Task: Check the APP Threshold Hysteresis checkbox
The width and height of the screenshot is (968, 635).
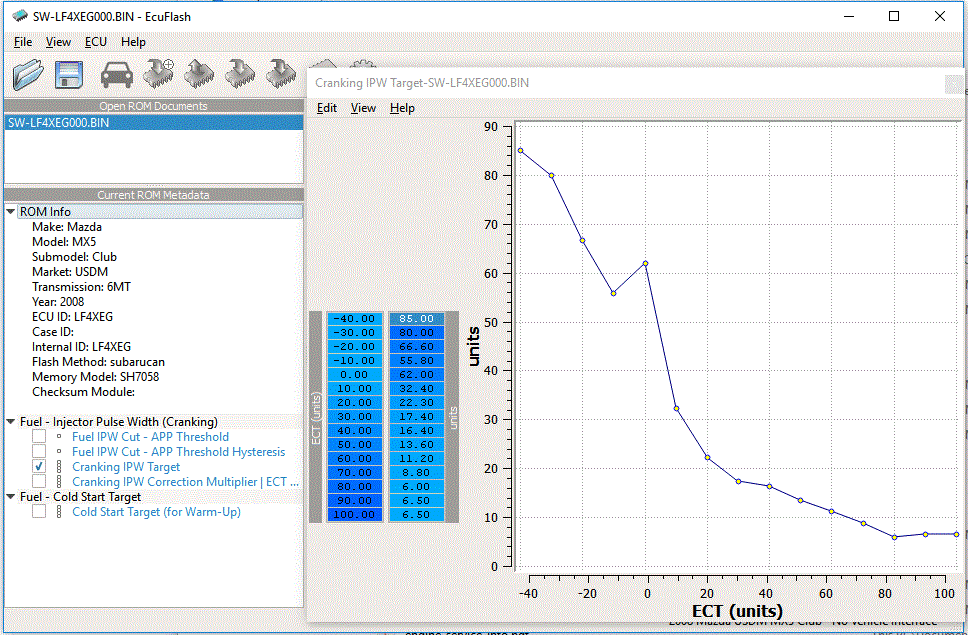Action: click(x=39, y=452)
